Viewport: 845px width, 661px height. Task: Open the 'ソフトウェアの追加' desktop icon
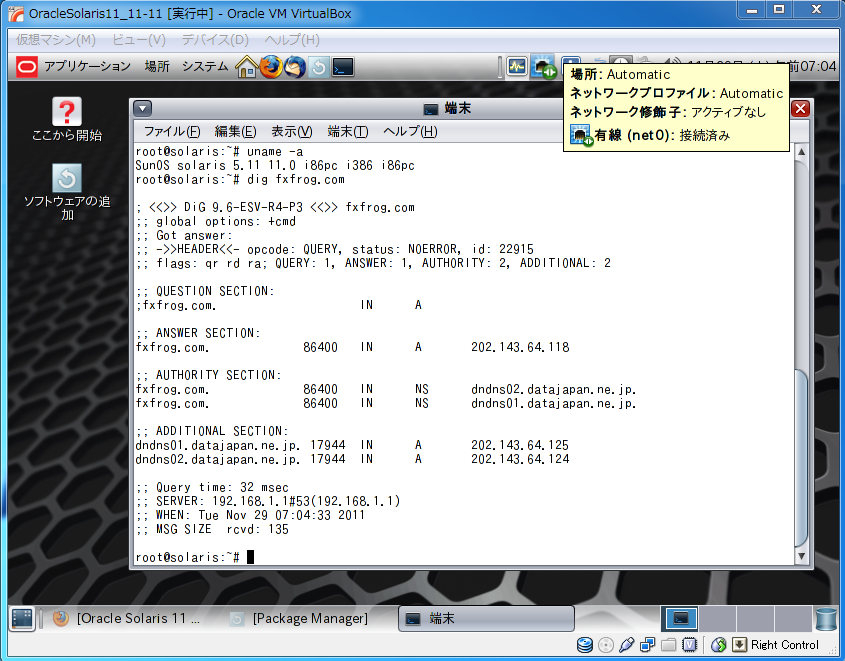click(66, 192)
